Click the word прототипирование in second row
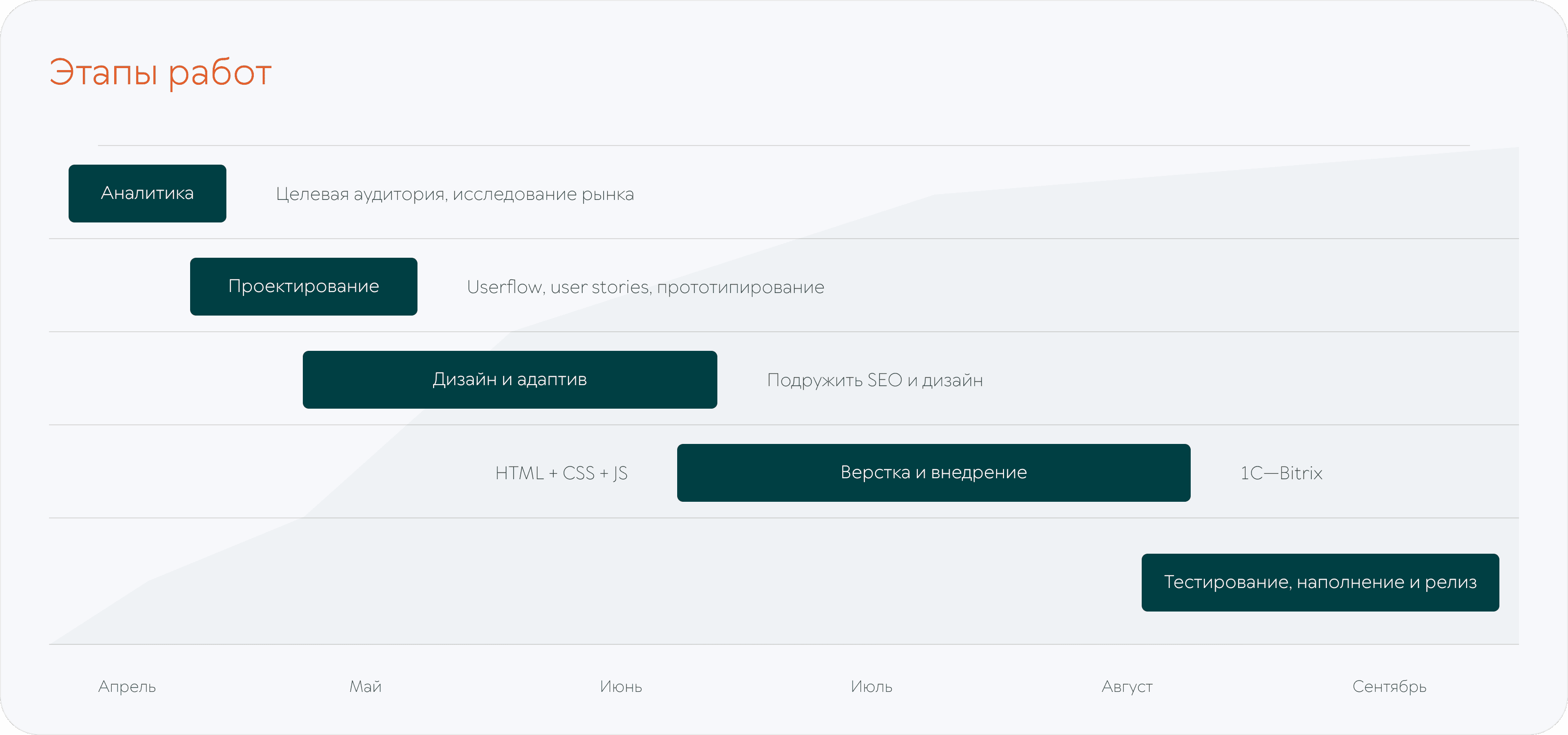The image size is (1568, 735). pyautogui.click(x=740, y=287)
